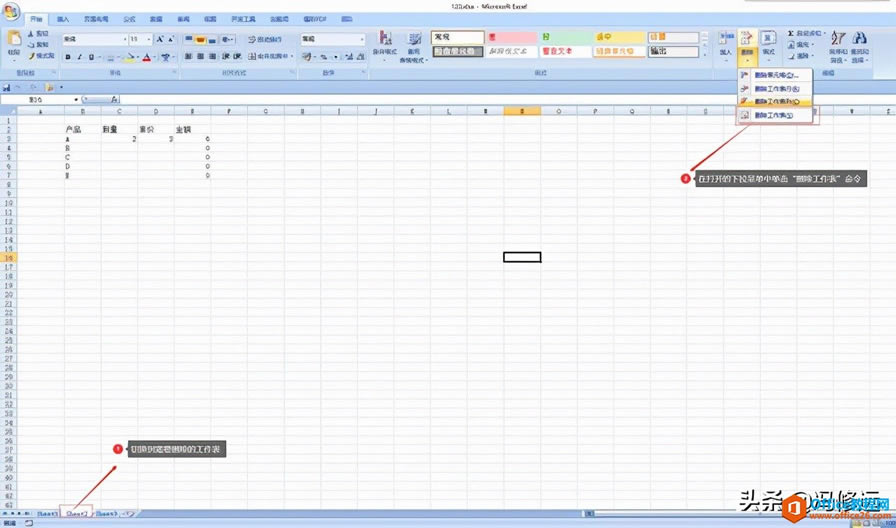Click the Copy button
Viewport: 896px width, 528px height.
click(39, 45)
